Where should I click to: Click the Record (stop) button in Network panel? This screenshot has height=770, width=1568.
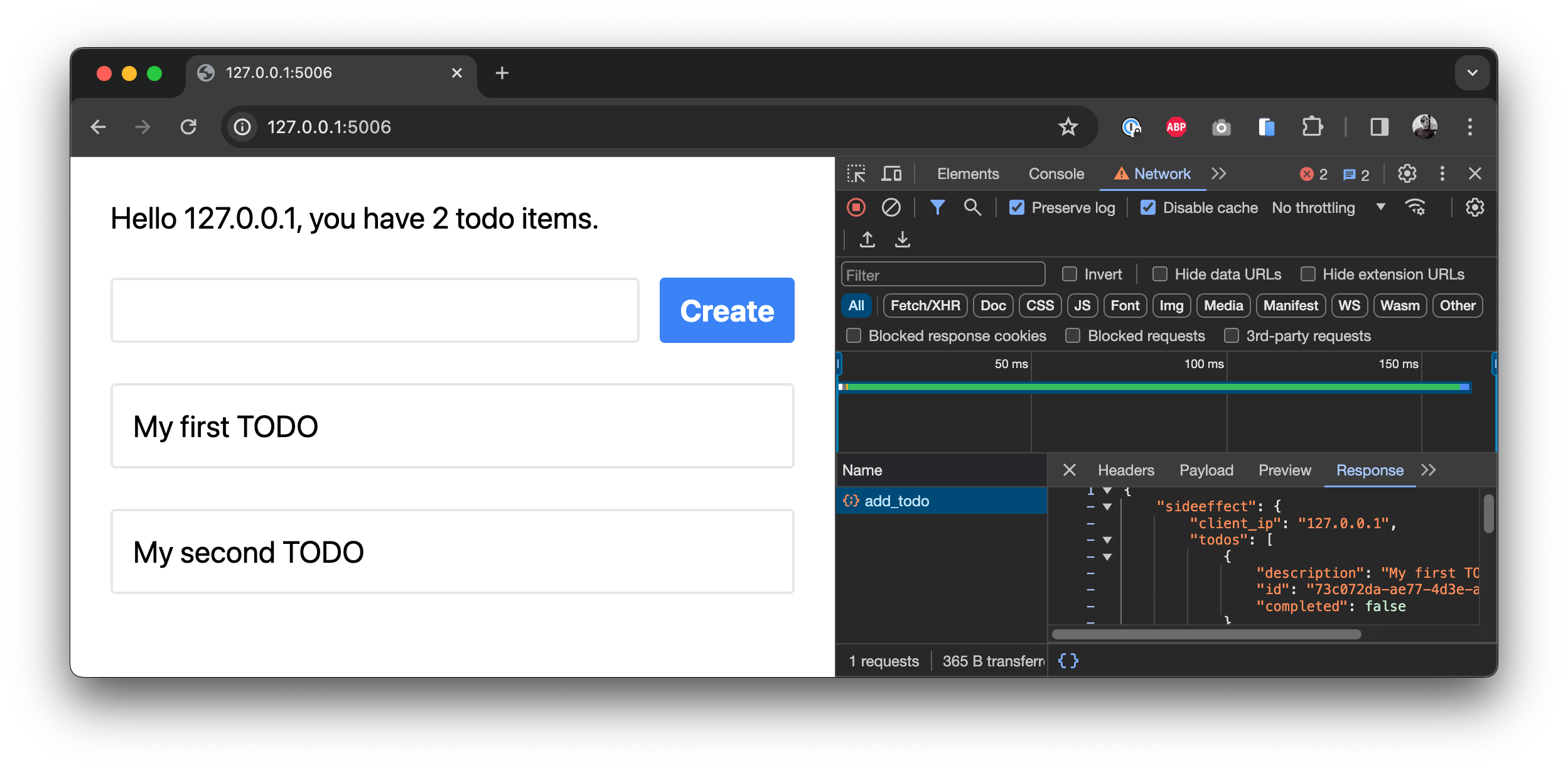tap(856, 207)
